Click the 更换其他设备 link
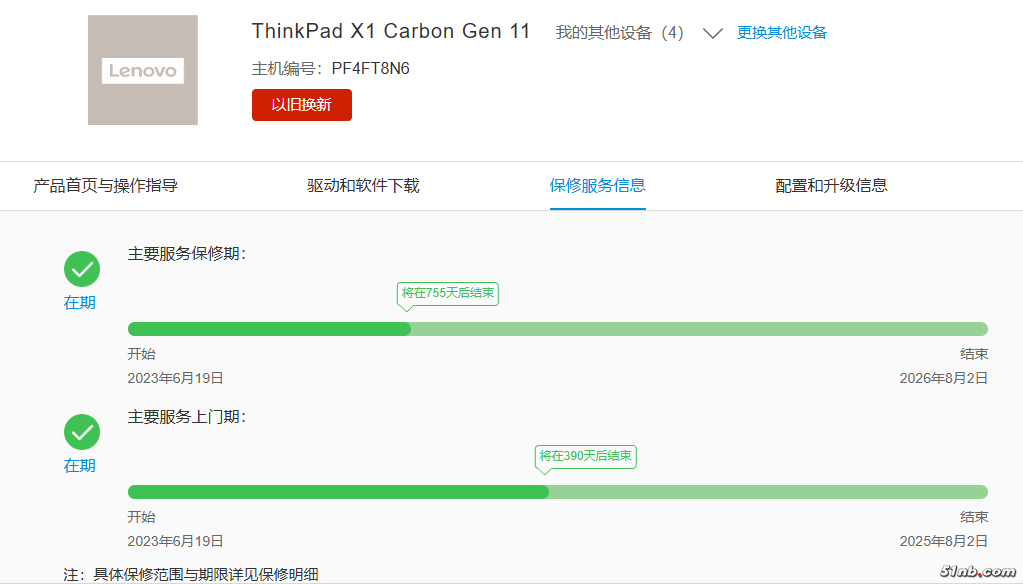This screenshot has height=584, width=1023. point(782,32)
